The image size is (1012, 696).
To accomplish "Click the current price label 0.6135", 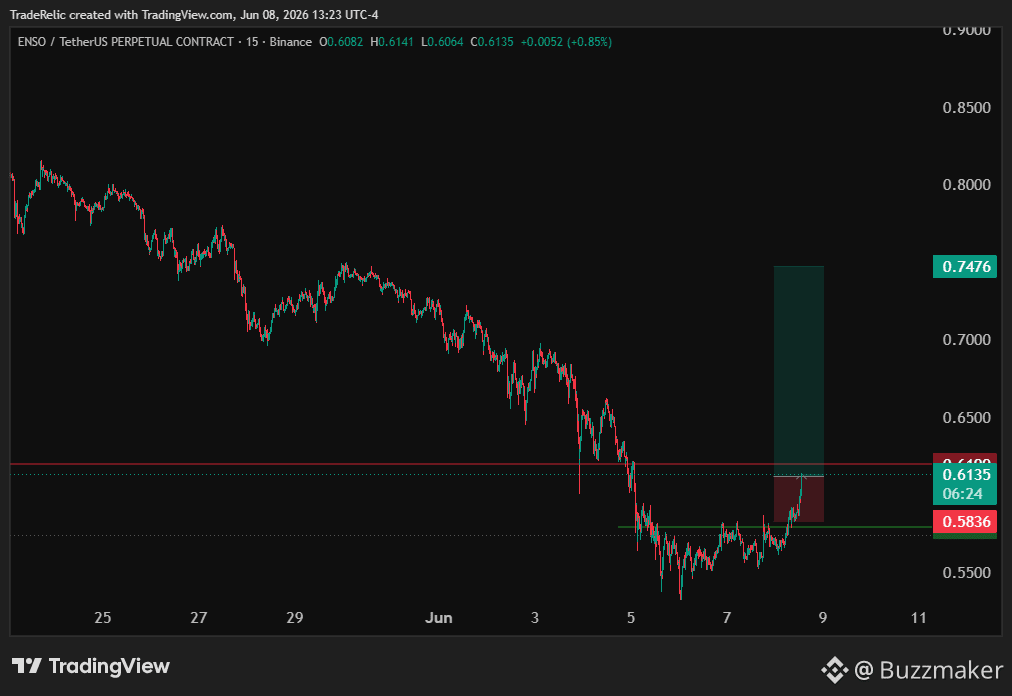I will pyautogui.click(x=966, y=475).
